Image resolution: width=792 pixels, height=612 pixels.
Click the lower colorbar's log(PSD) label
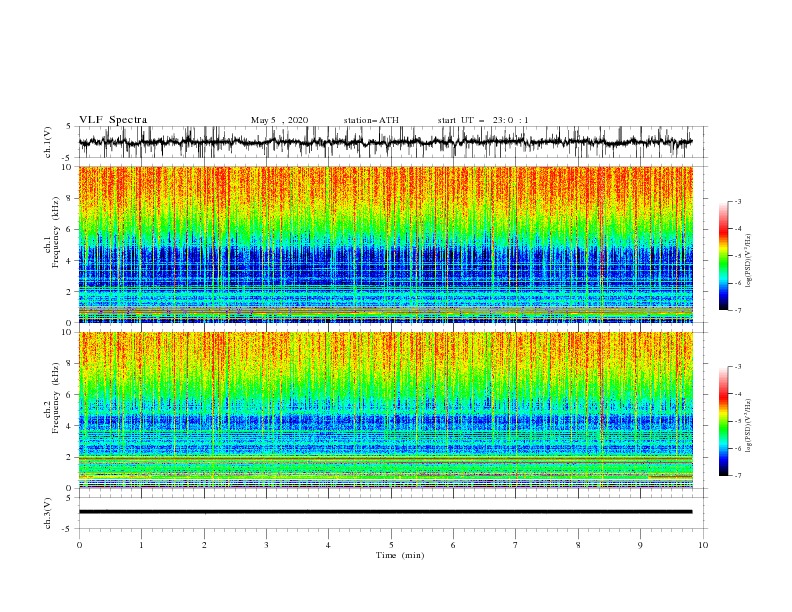748,425
